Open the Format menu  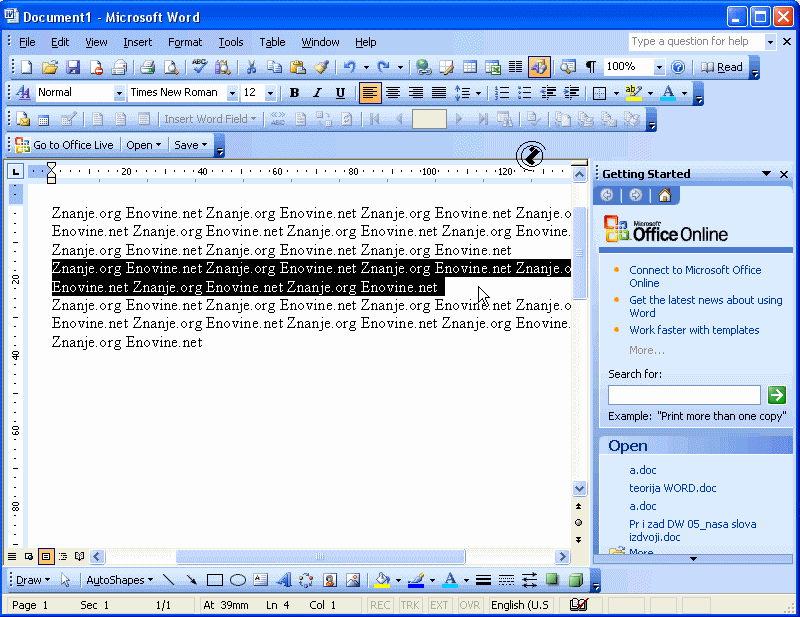185,42
